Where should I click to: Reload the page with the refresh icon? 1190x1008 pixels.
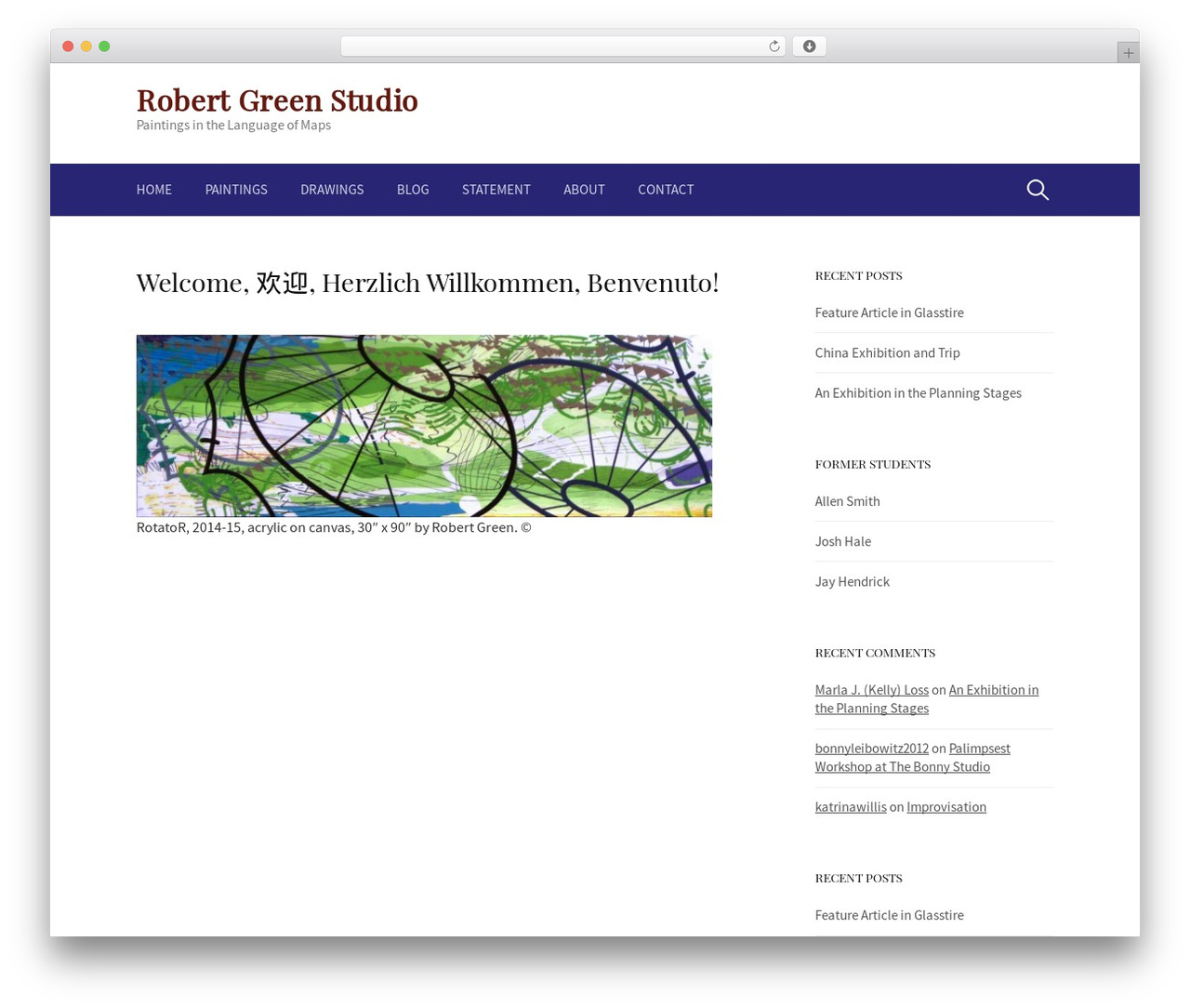point(773,46)
